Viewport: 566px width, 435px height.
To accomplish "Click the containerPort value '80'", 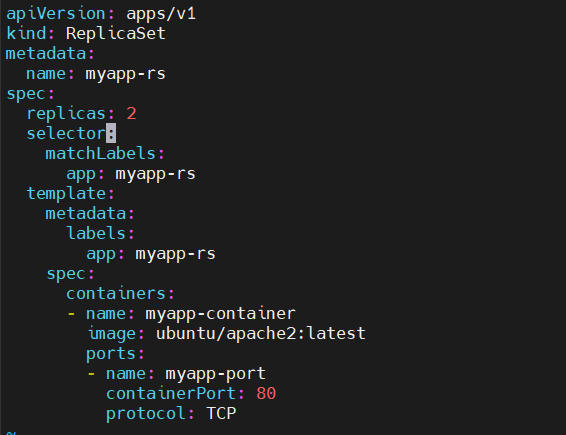I will point(266,393).
